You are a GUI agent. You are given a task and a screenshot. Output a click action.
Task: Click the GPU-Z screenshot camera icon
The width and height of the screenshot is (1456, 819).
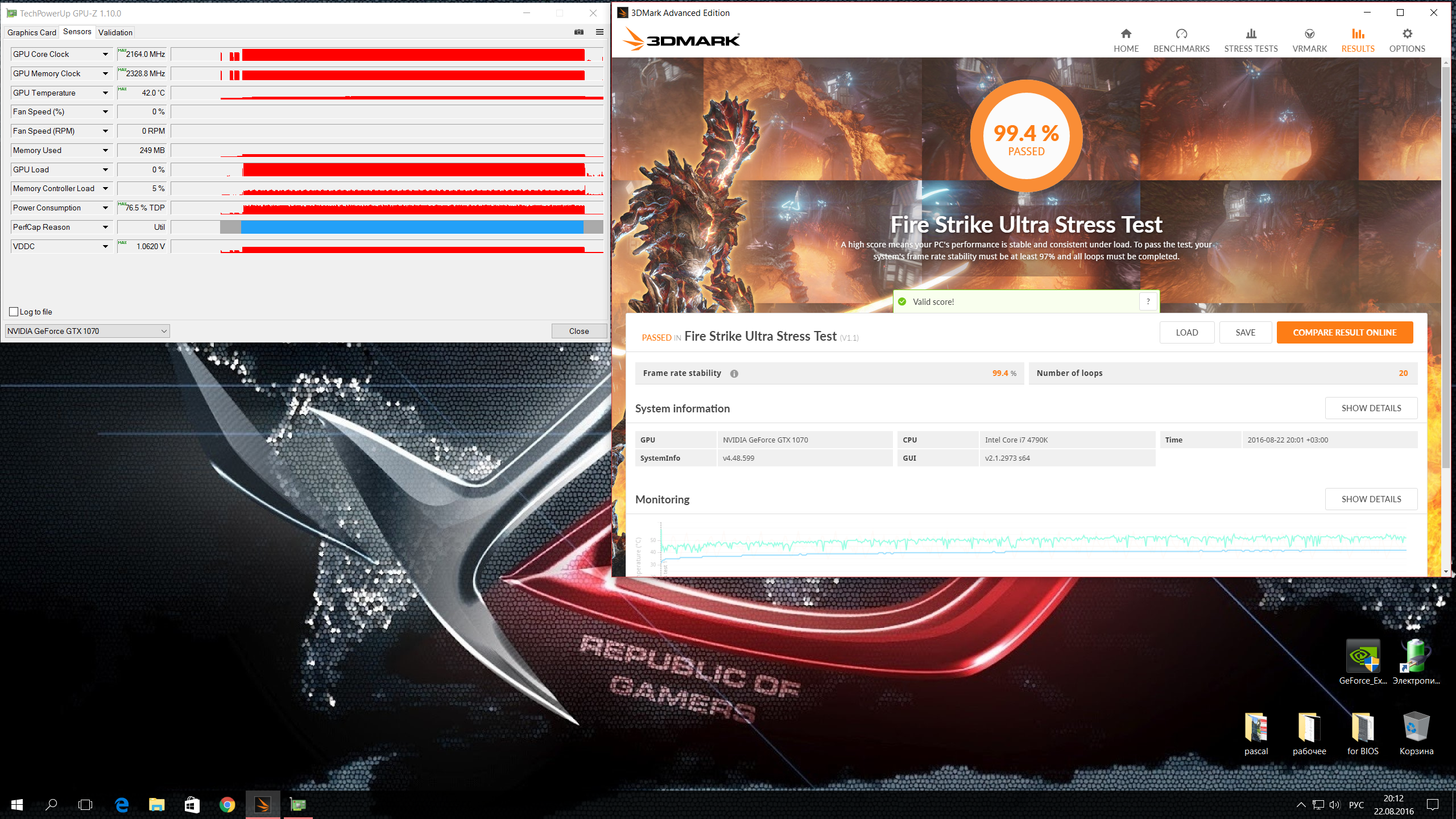pos(579,32)
